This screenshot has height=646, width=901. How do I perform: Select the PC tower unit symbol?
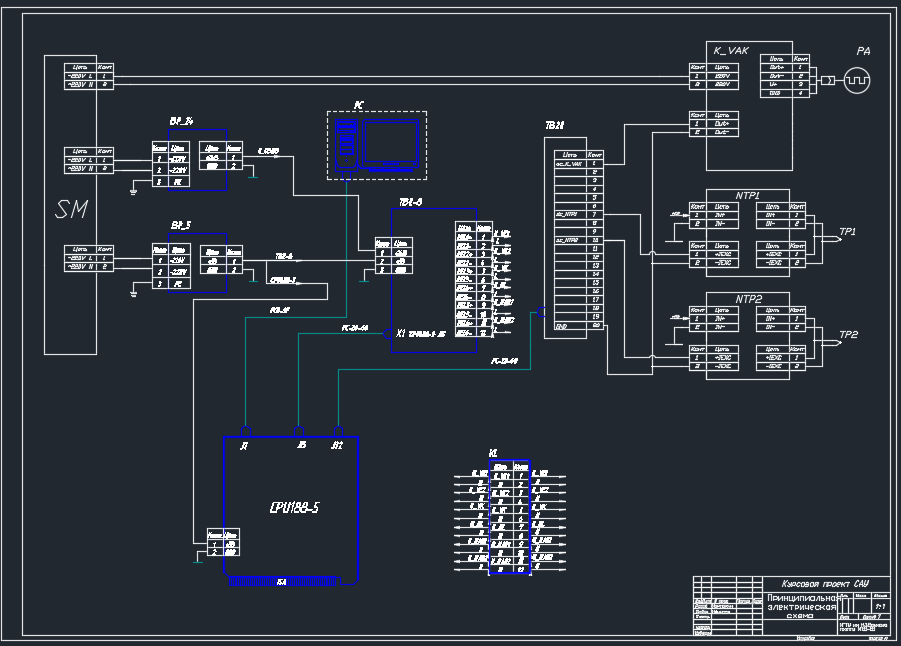click(346, 141)
